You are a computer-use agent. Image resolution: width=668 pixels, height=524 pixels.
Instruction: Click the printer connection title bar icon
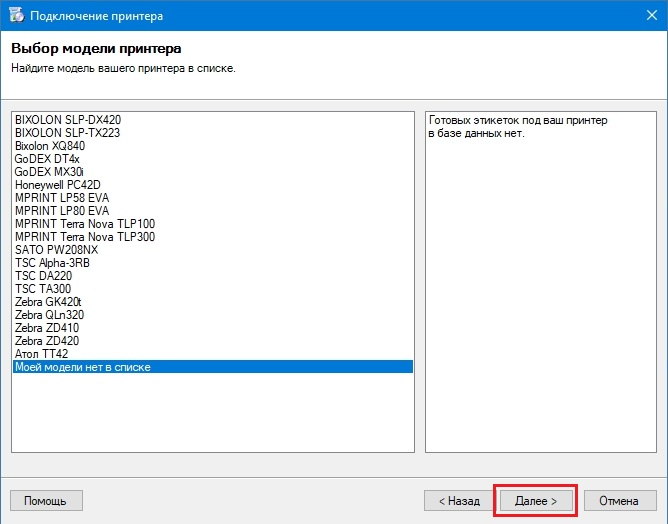(x=17, y=15)
